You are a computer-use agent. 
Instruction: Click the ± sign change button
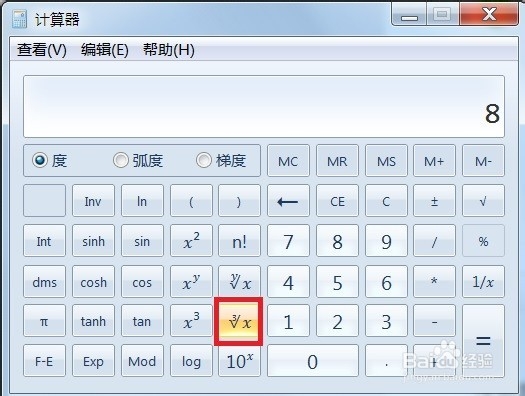coord(434,201)
